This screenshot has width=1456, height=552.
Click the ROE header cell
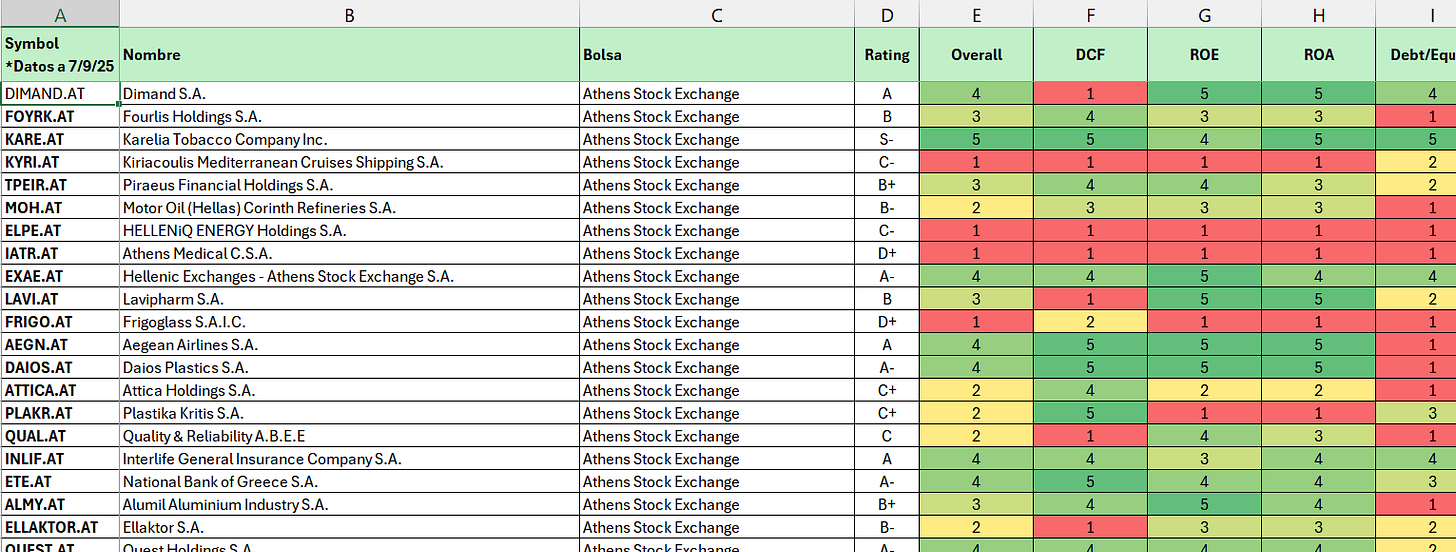1204,55
